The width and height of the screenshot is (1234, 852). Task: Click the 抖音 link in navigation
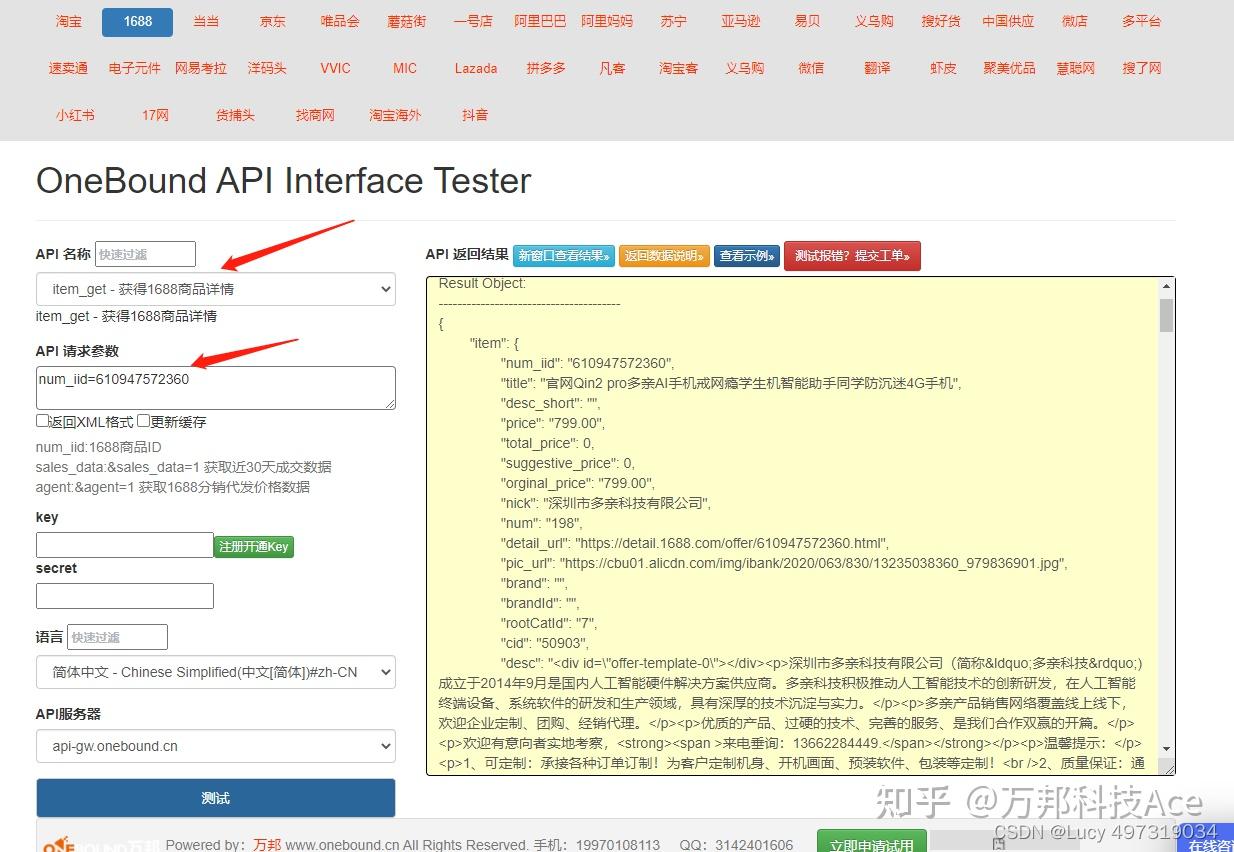[x=475, y=115]
